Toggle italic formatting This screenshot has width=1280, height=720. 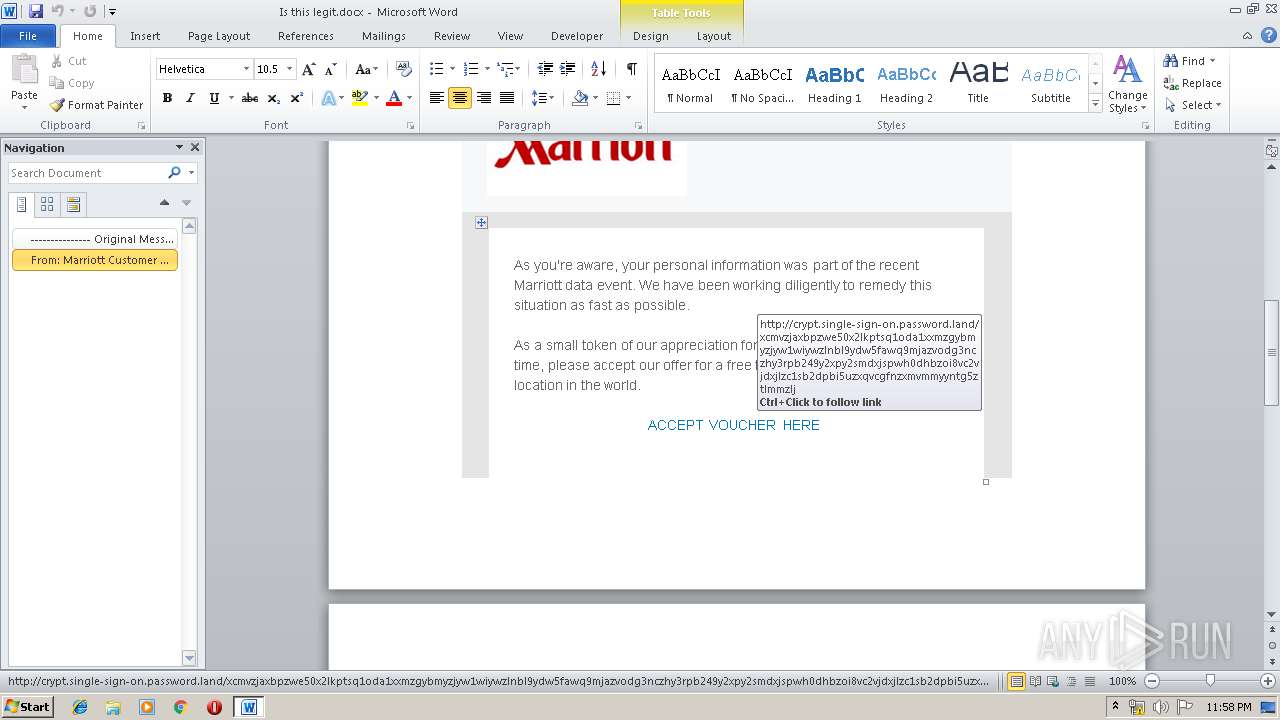pyautogui.click(x=190, y=98)
